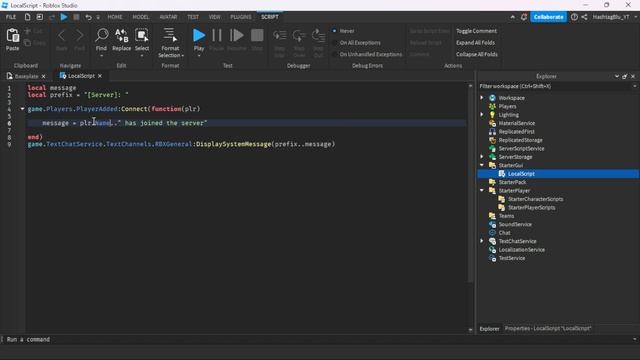The height and width of the screenshot is (360, 640).
Task: Select MaterialService in Explorer
Action: (x=517, y=123)
